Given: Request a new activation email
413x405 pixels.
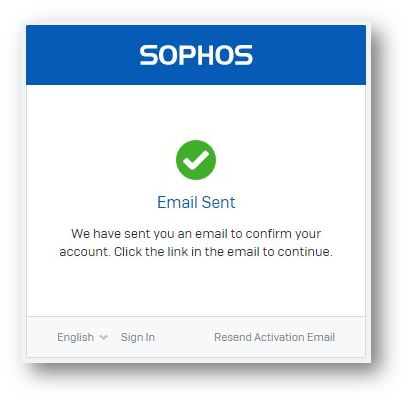Looking at the screenshot, I should coord(274,337).
